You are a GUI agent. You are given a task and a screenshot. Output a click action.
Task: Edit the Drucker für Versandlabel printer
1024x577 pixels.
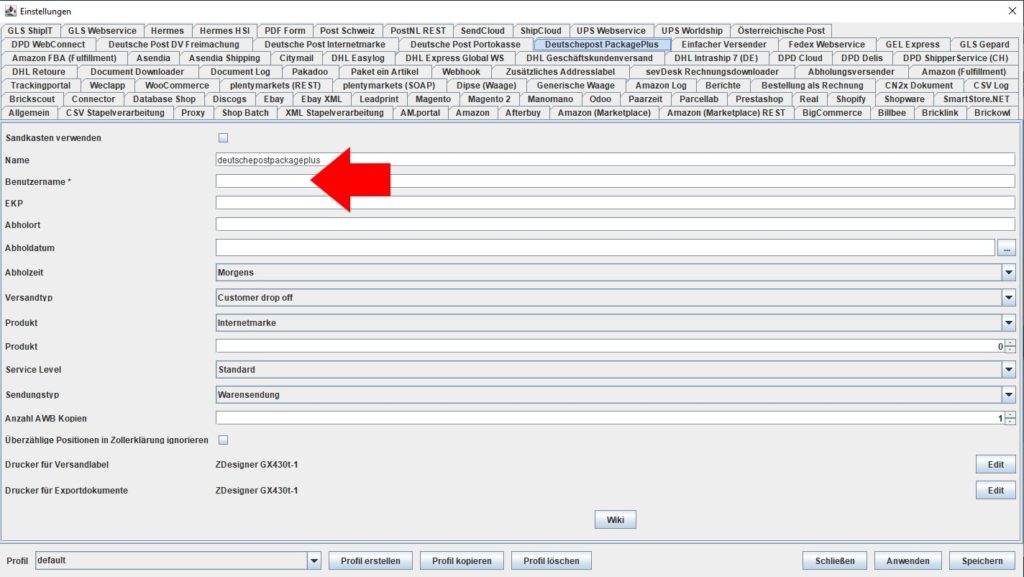point(995,465)
